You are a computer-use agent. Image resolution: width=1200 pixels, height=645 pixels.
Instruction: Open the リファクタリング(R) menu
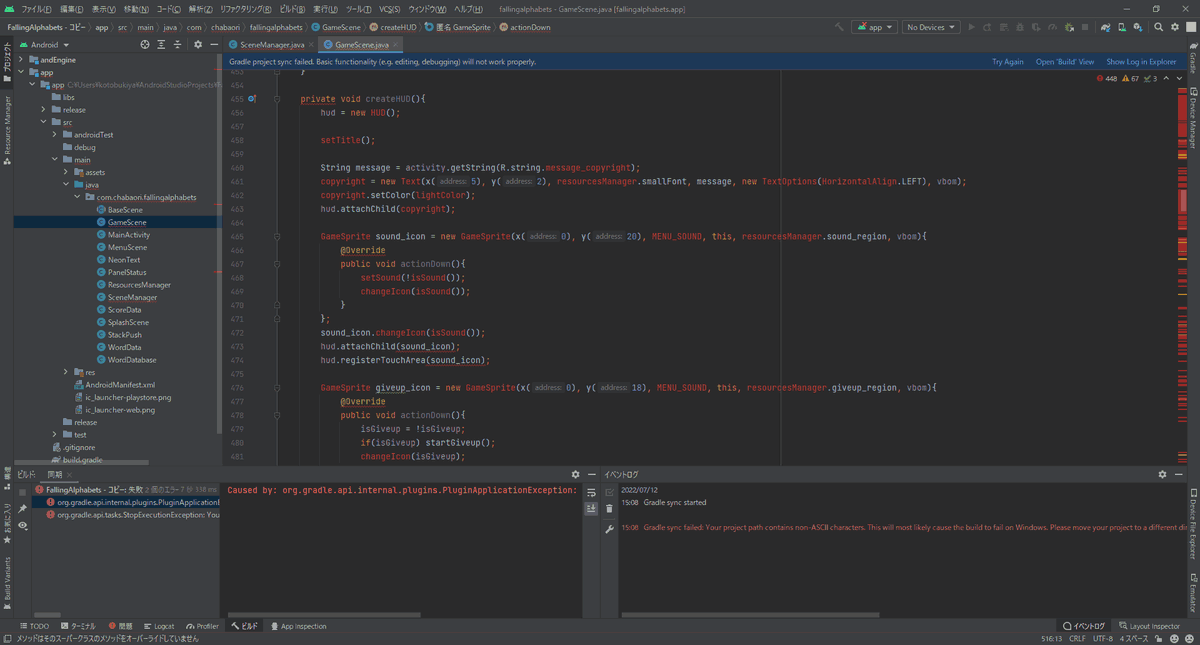click(245, 9)
